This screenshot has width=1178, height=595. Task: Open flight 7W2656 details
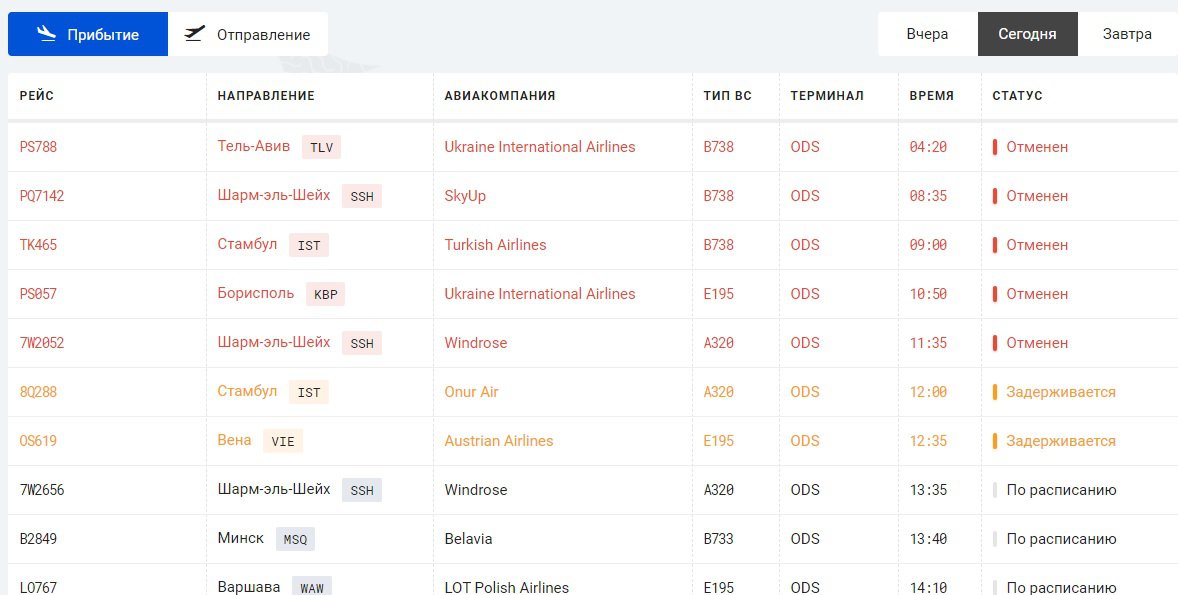42,490
